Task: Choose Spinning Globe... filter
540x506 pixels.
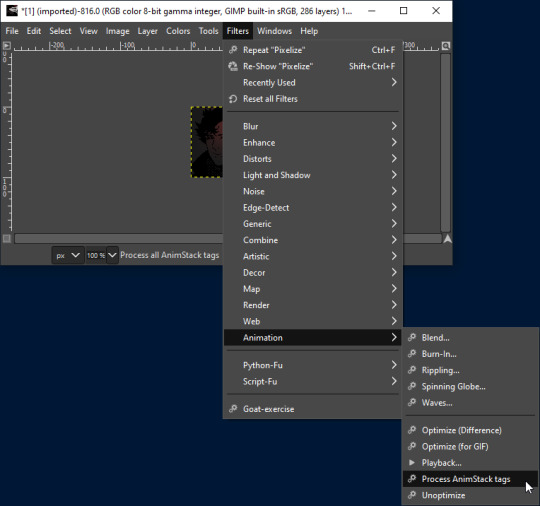Action: point(470,386)
